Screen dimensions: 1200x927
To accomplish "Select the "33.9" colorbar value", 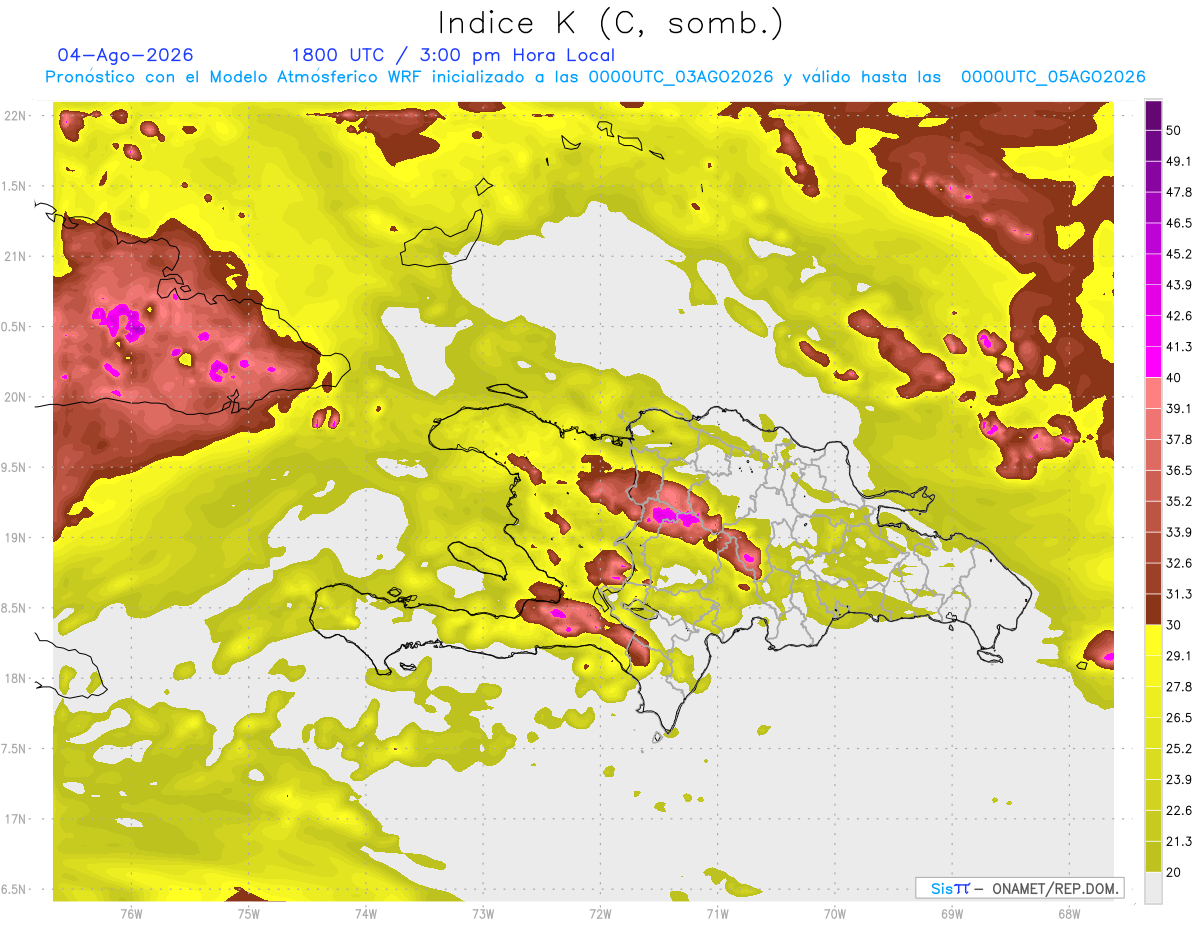I will click(1179, 532).
